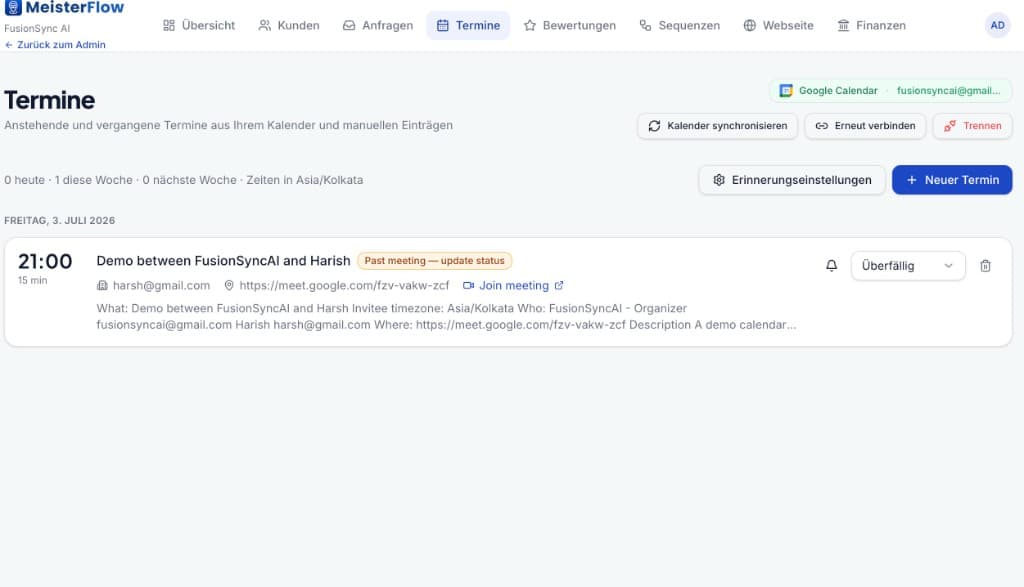Image resolution: width=1024 pixels, height=587 pixels.
Task: Open the Überfällig status dropdown
Action: coord(908,266)
